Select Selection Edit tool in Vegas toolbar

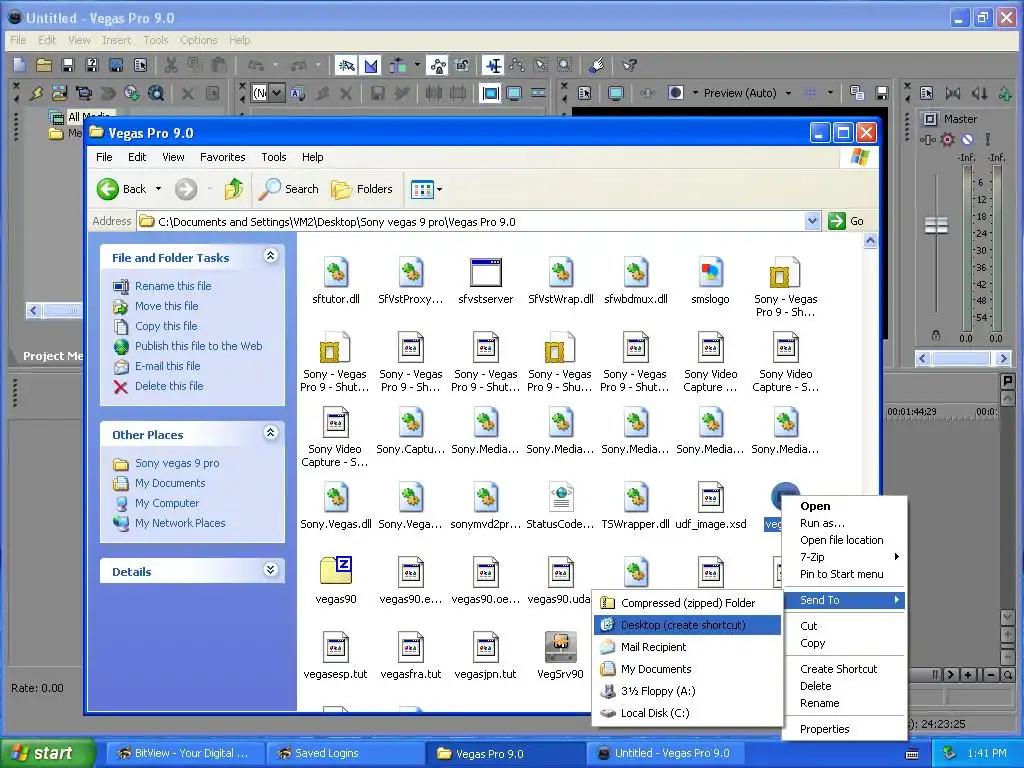(541, 65)
